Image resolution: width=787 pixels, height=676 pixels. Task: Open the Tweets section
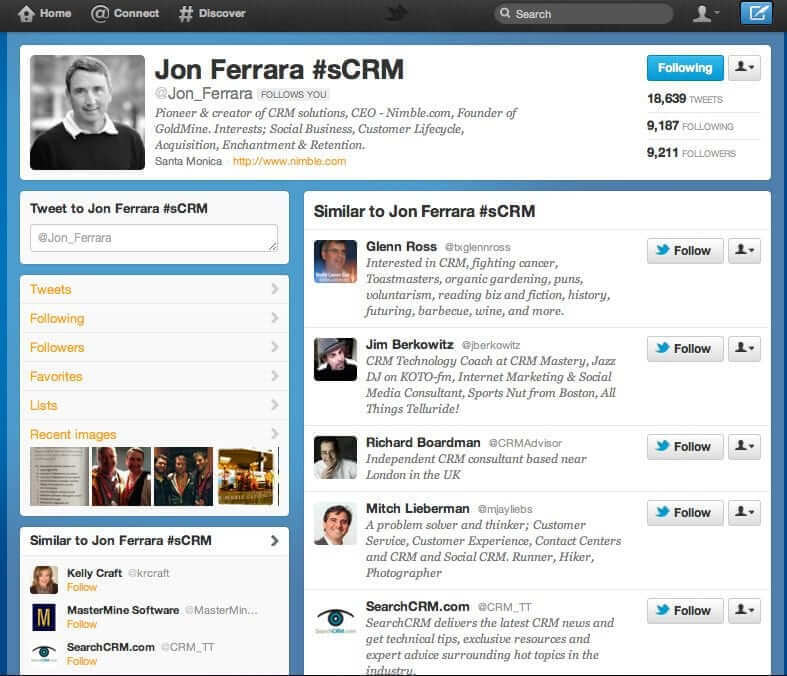pyautogui.click(x=154, y=289)
